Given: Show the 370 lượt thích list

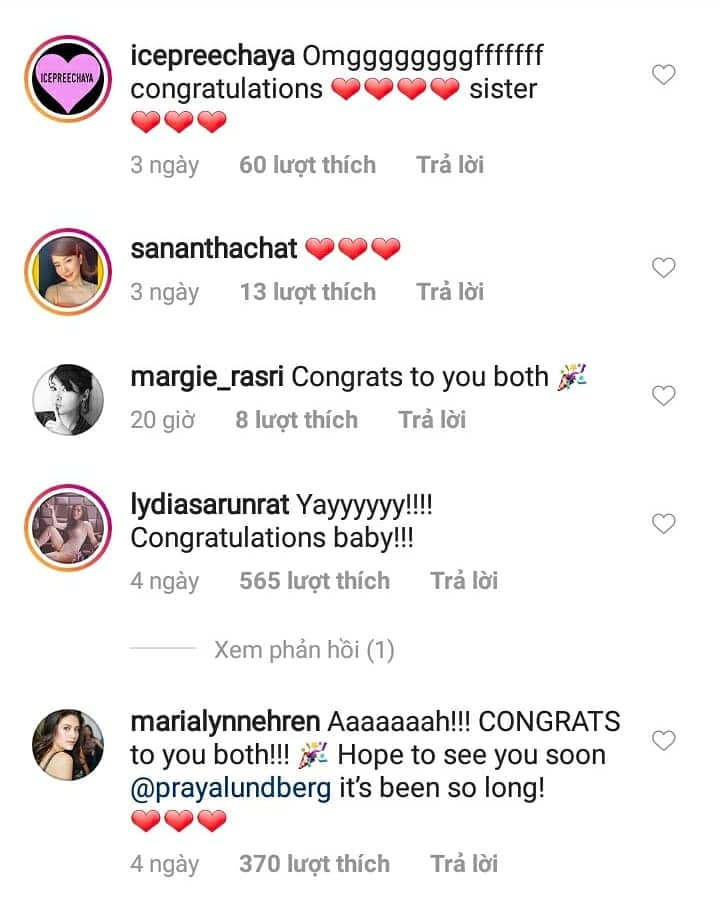Looking at the screenshot, I should [314, 864].
